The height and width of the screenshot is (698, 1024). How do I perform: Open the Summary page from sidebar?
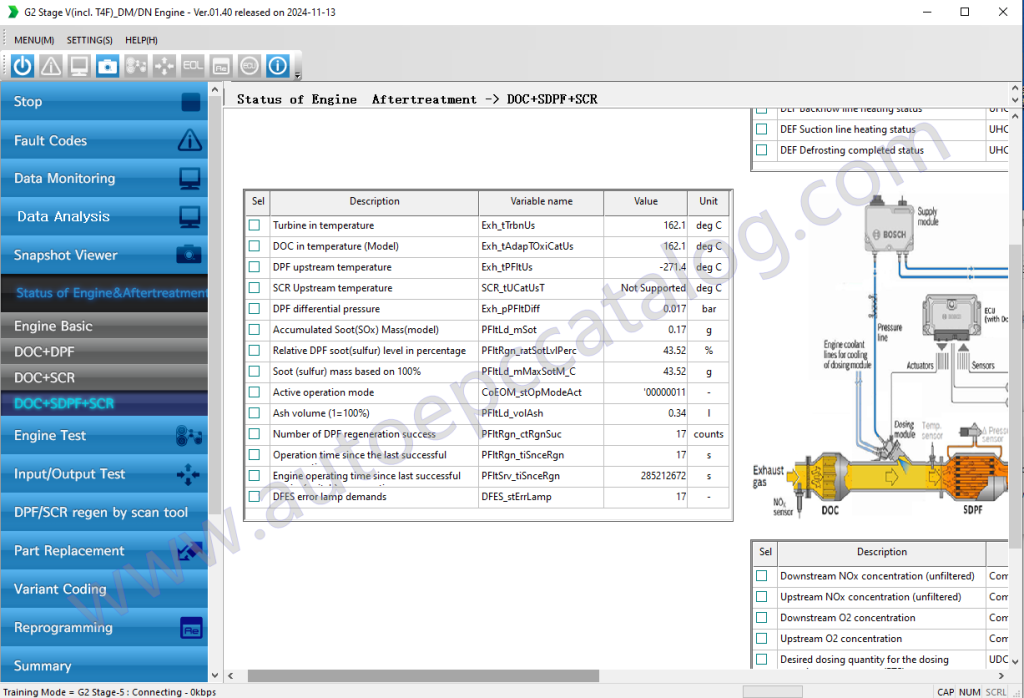coord(100,666)
